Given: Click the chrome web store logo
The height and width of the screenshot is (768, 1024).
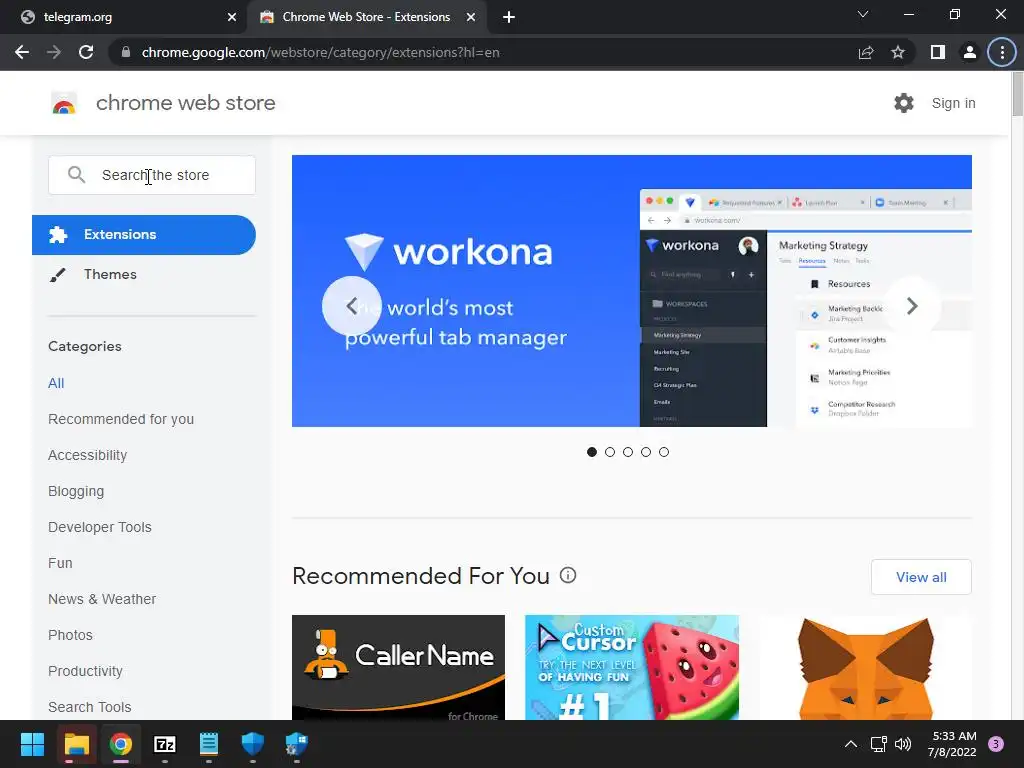Looking at the screenshot, I should 64,103.
